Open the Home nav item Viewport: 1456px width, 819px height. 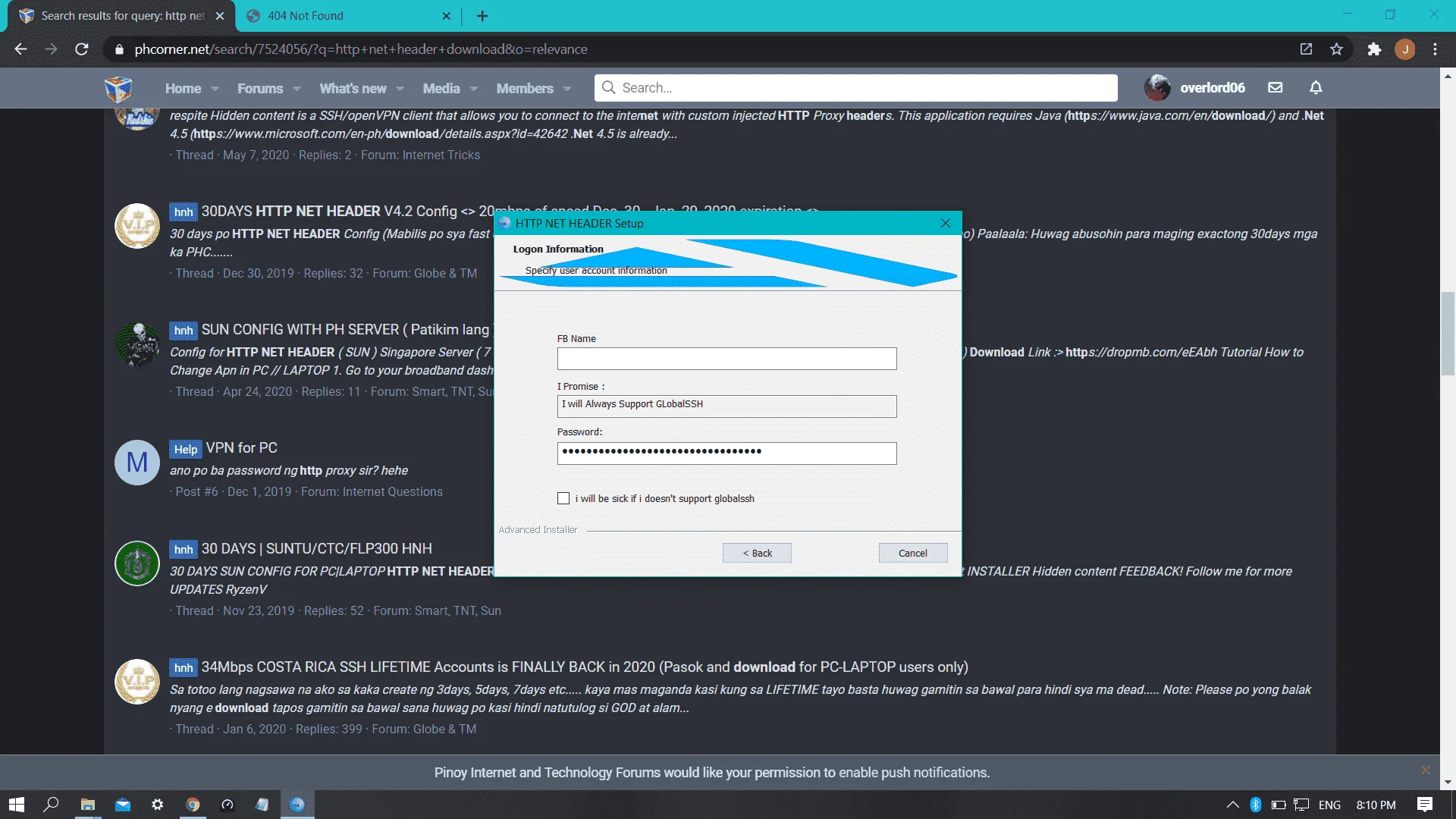pos(184,89)
